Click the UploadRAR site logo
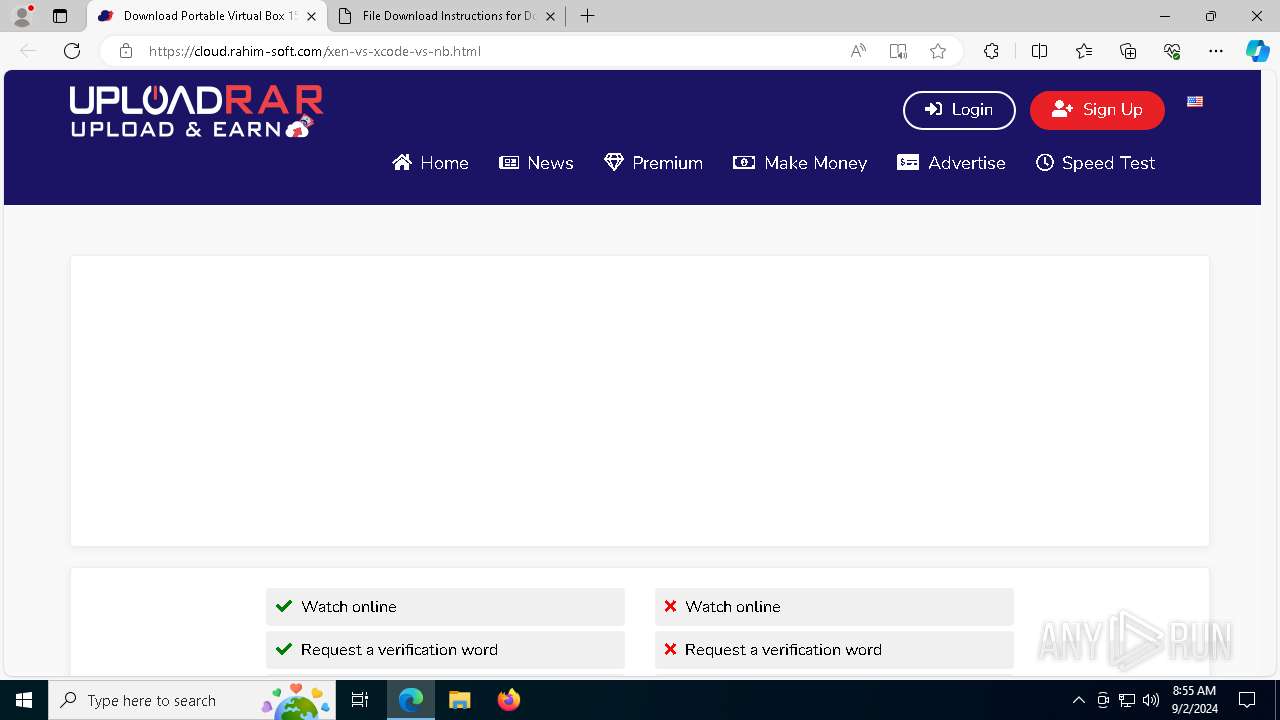 click(196, 111)
